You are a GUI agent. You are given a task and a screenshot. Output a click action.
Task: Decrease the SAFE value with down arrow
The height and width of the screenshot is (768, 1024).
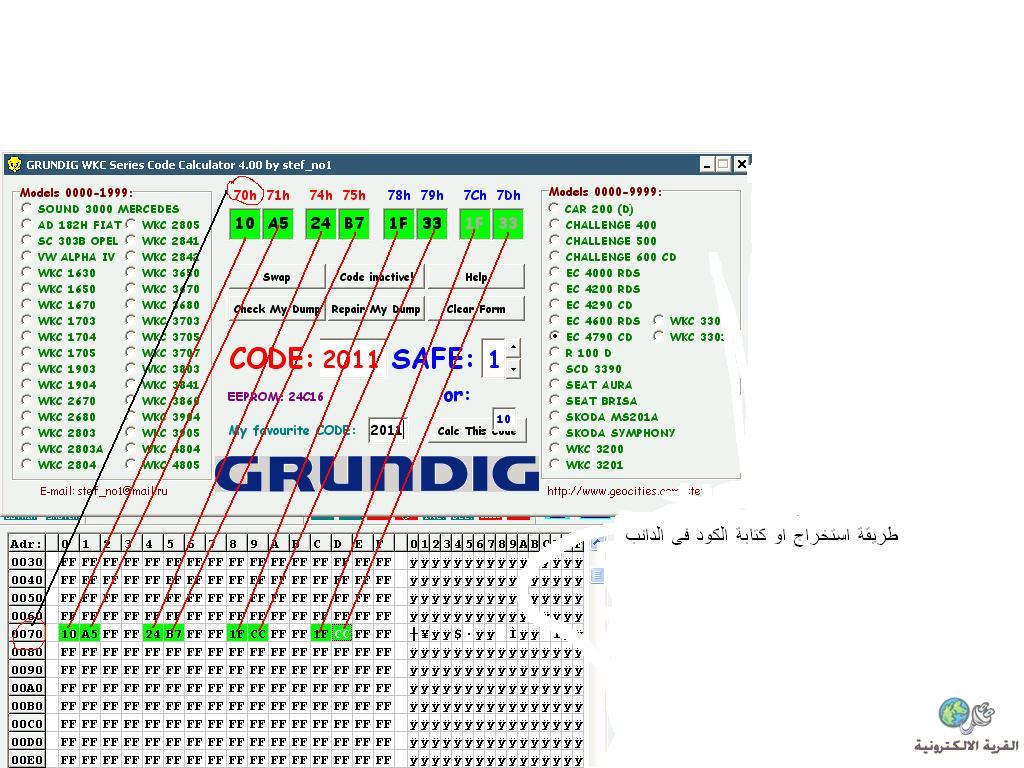point(514,368)
